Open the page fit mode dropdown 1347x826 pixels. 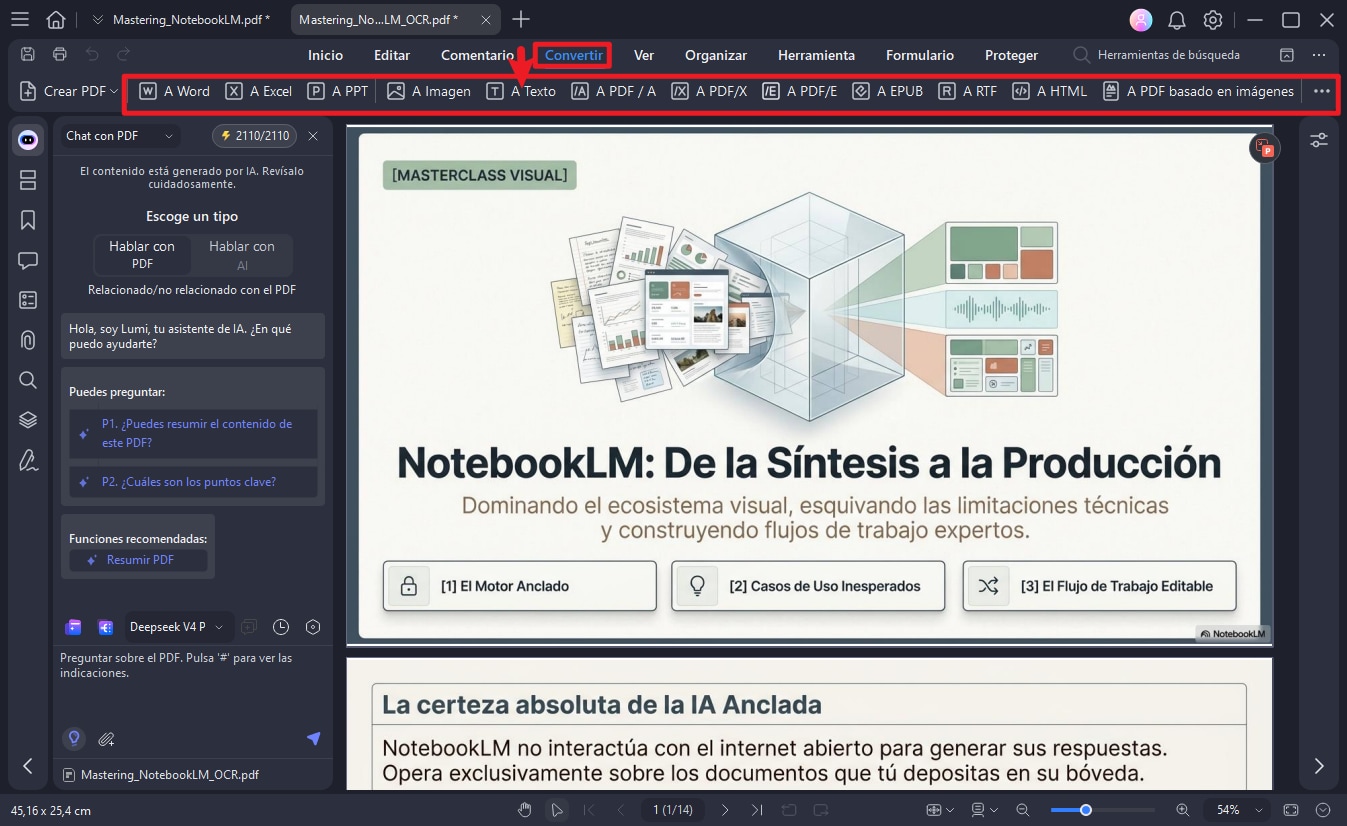(x=939, y=810)
